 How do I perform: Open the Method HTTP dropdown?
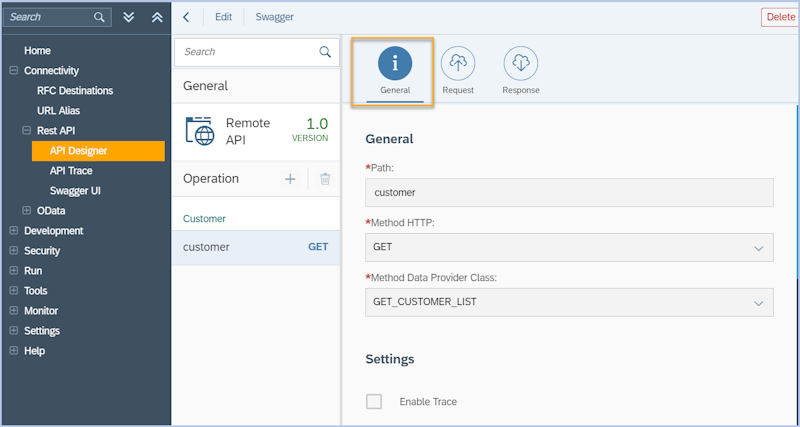(x=758, y=247)
